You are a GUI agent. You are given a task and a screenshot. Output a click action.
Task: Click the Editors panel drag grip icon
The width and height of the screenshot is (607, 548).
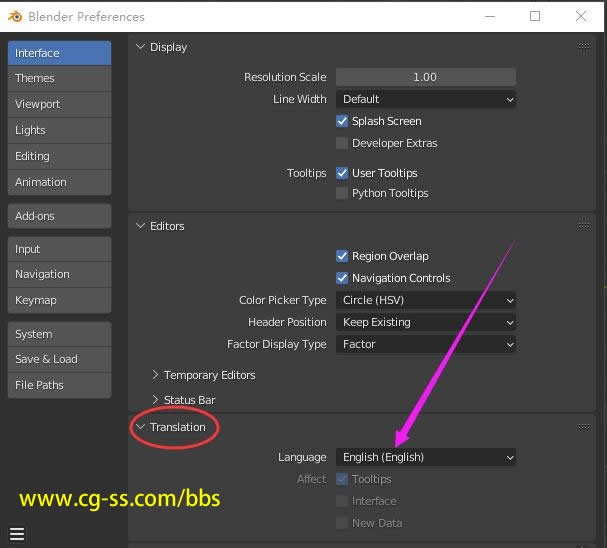point(584,226)
